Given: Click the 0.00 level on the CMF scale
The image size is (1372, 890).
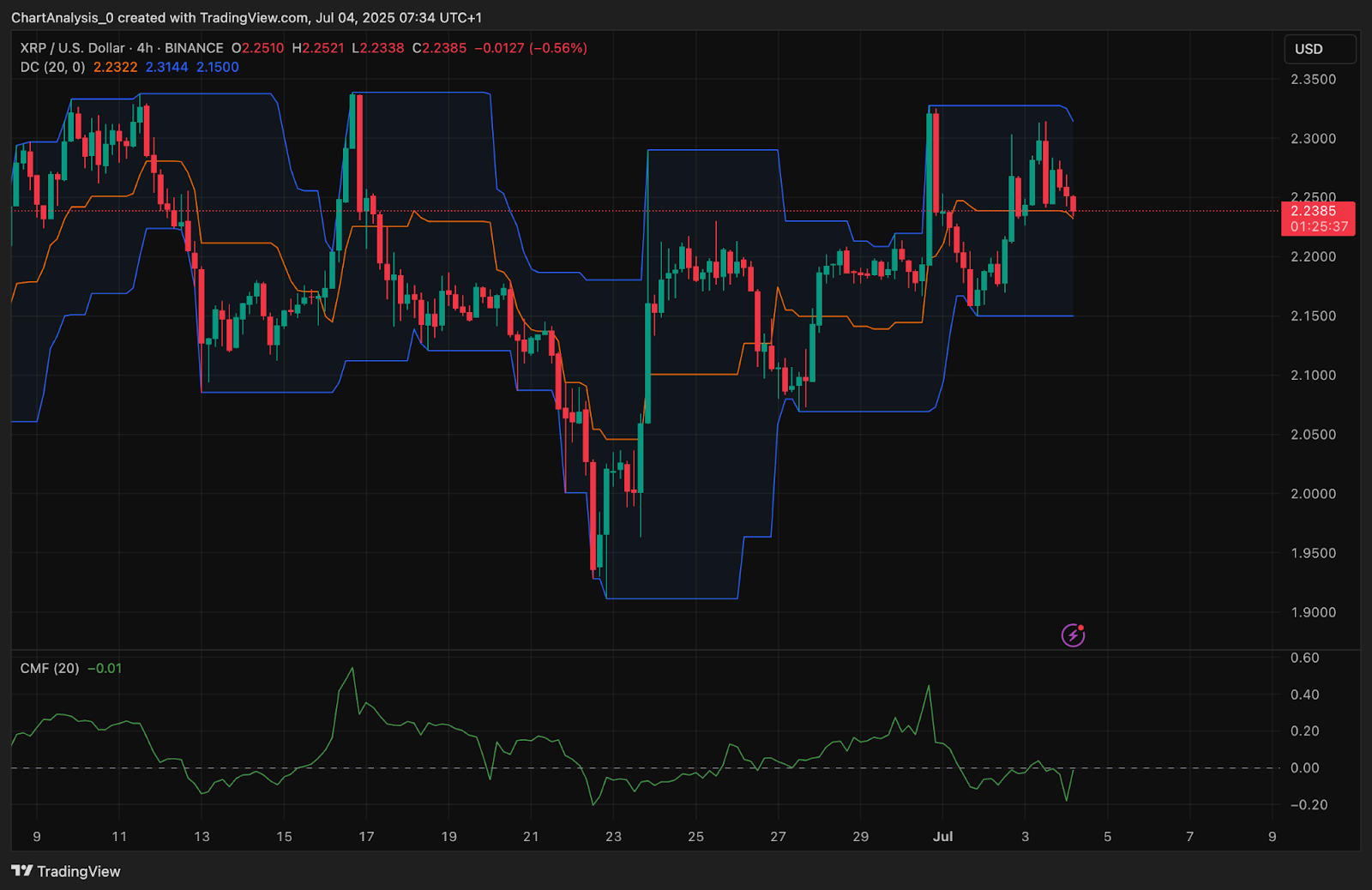Looking at the screenshot, I should click(1304, 767).
